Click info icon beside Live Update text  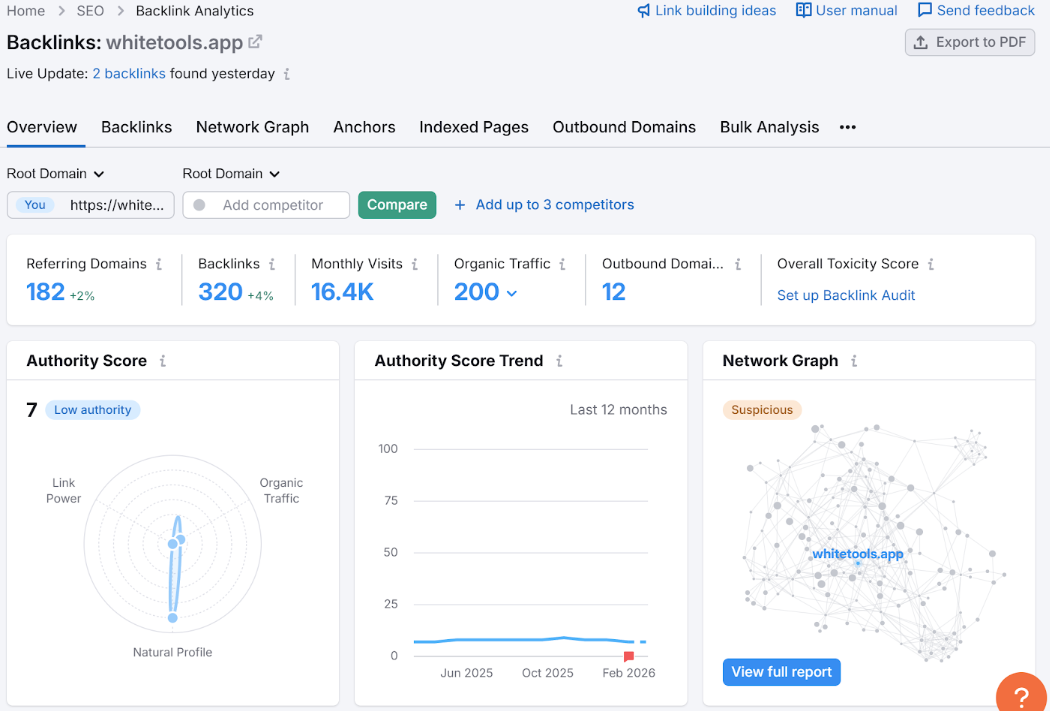287,74
